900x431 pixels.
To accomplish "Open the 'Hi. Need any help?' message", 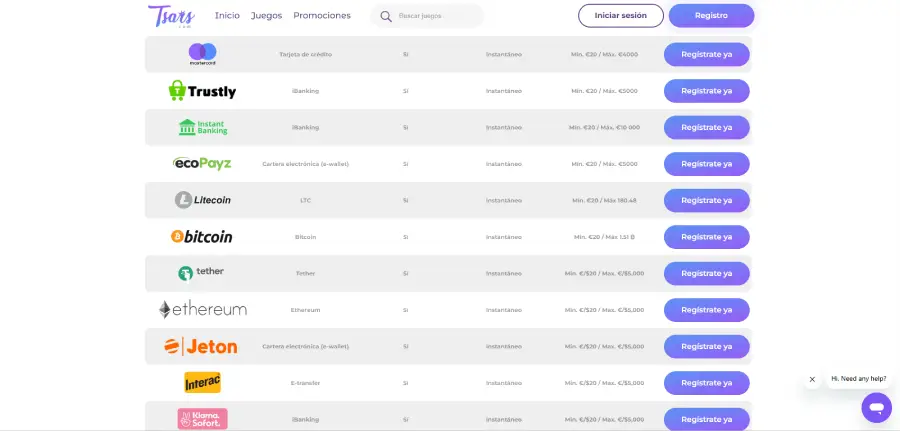I will 859,379.
